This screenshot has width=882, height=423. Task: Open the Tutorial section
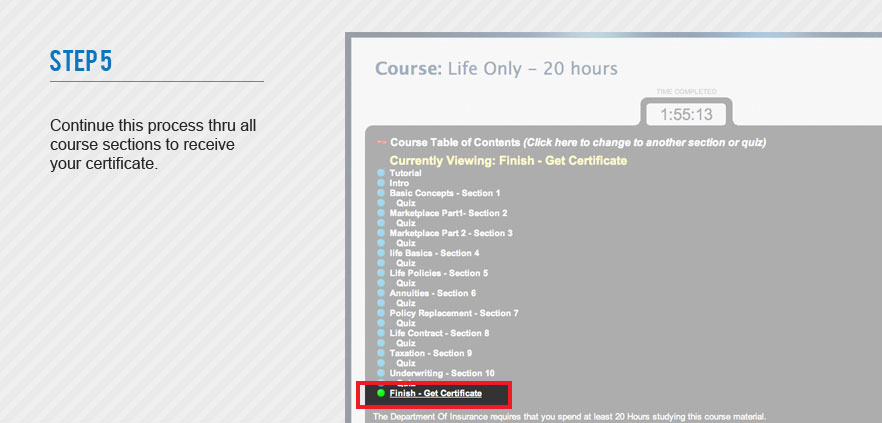(x=405, y=173)
